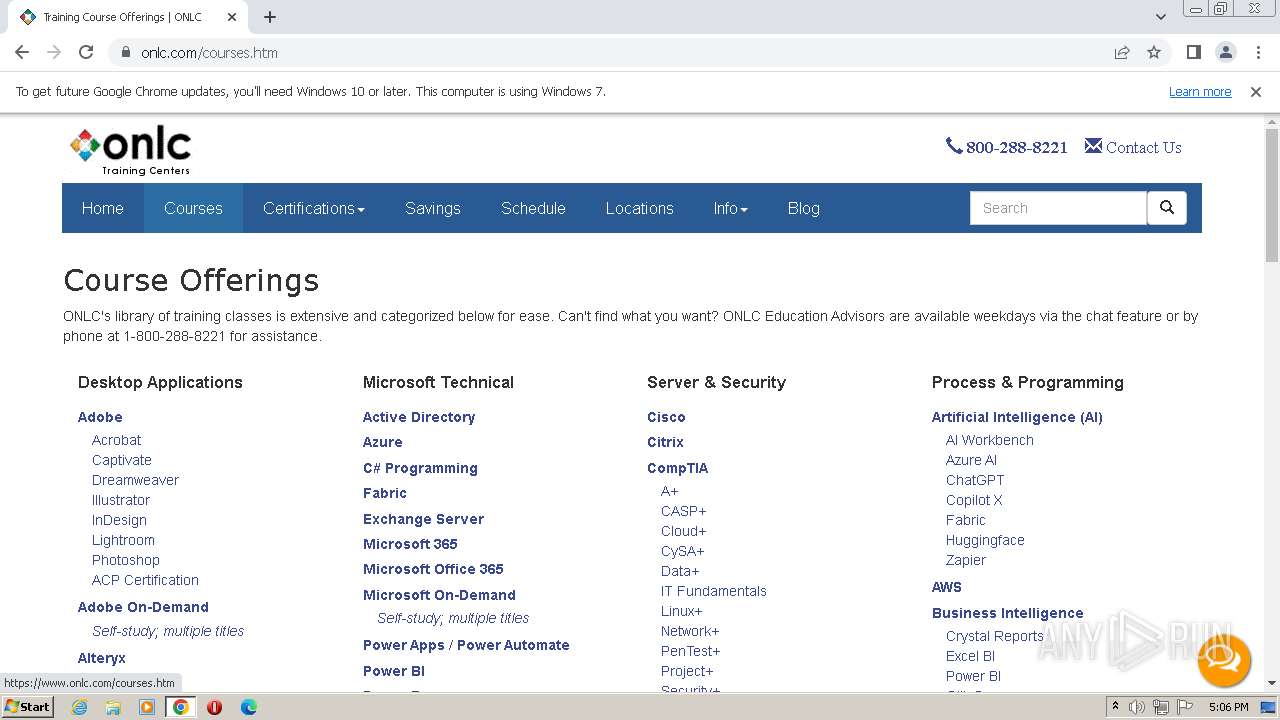Open the share page icon
The width and height of the screenshot is (1280, 720).
tap(1122, 52)
